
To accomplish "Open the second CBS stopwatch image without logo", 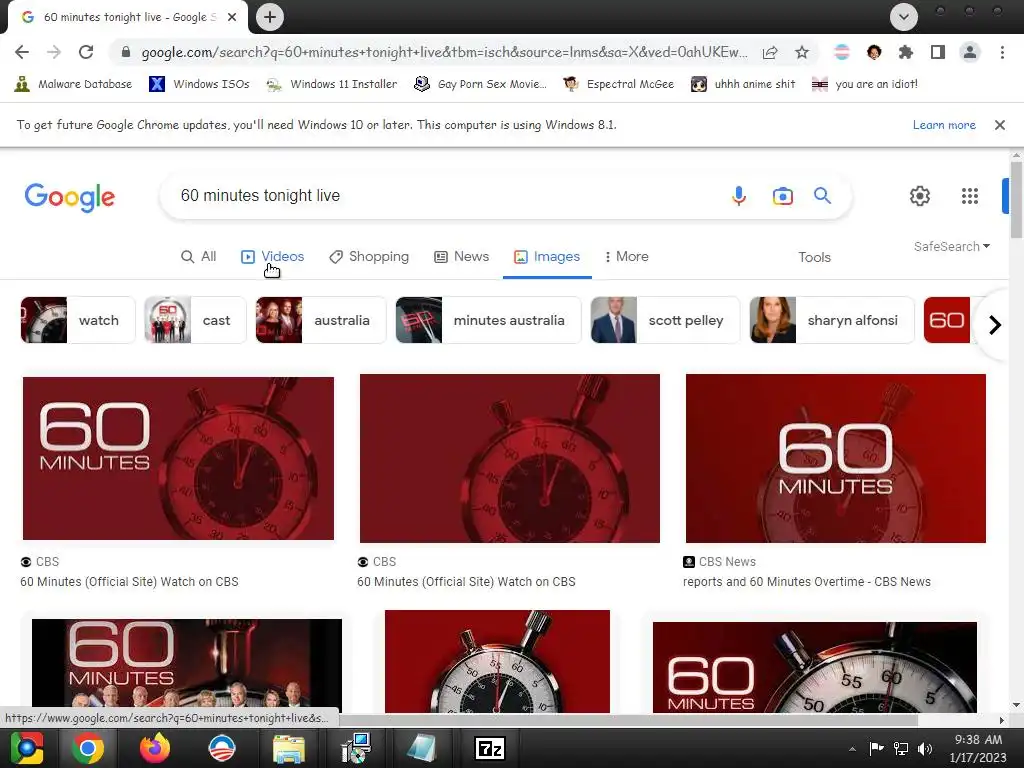I will click(x=509, y=458).
